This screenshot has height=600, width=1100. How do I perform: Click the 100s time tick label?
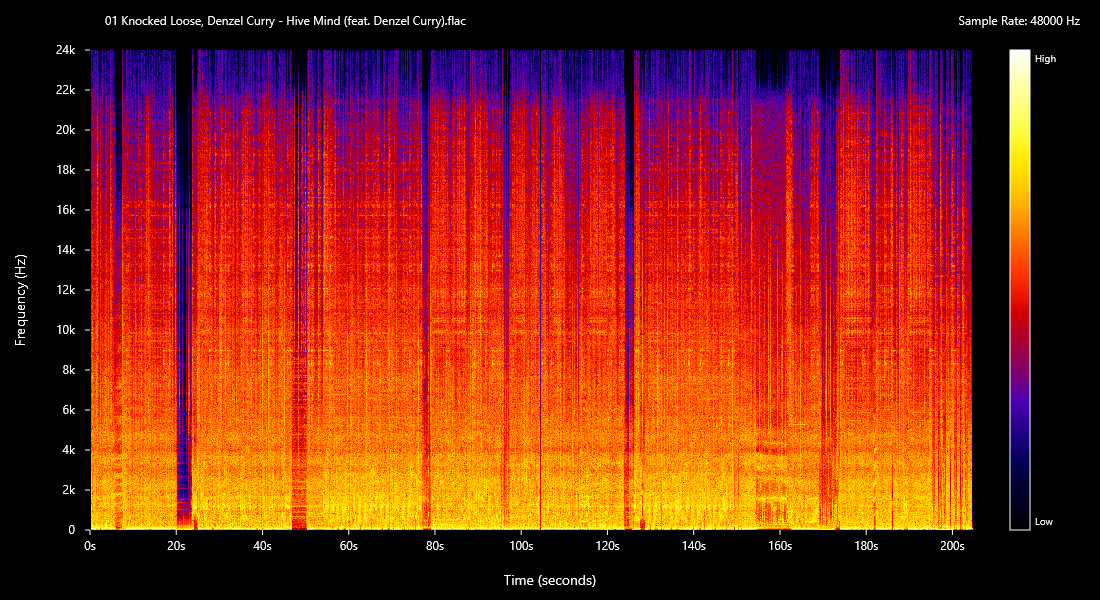click(521, 546)
